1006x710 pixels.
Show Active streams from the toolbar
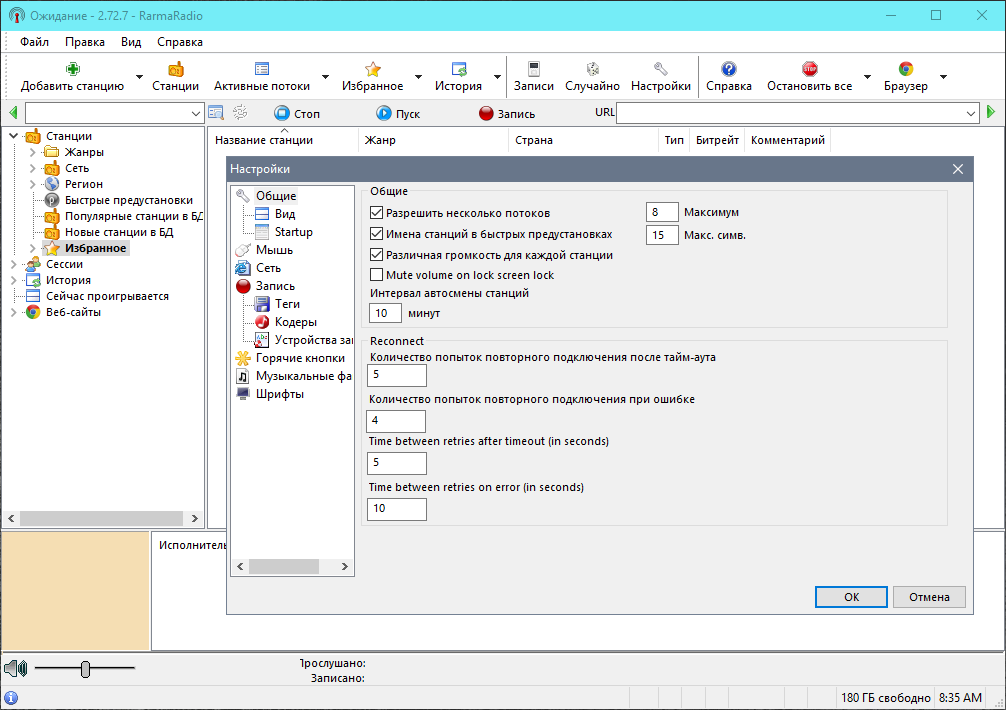click(x=262, y=69)
